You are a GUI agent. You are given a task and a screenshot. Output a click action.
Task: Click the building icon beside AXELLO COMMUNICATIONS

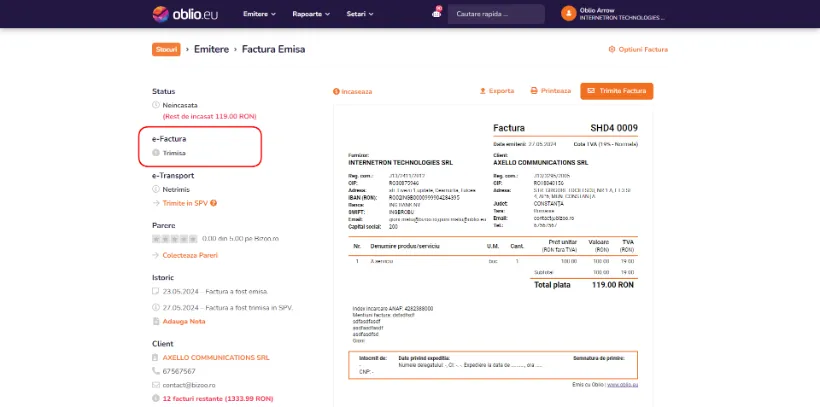click(155, 358)
